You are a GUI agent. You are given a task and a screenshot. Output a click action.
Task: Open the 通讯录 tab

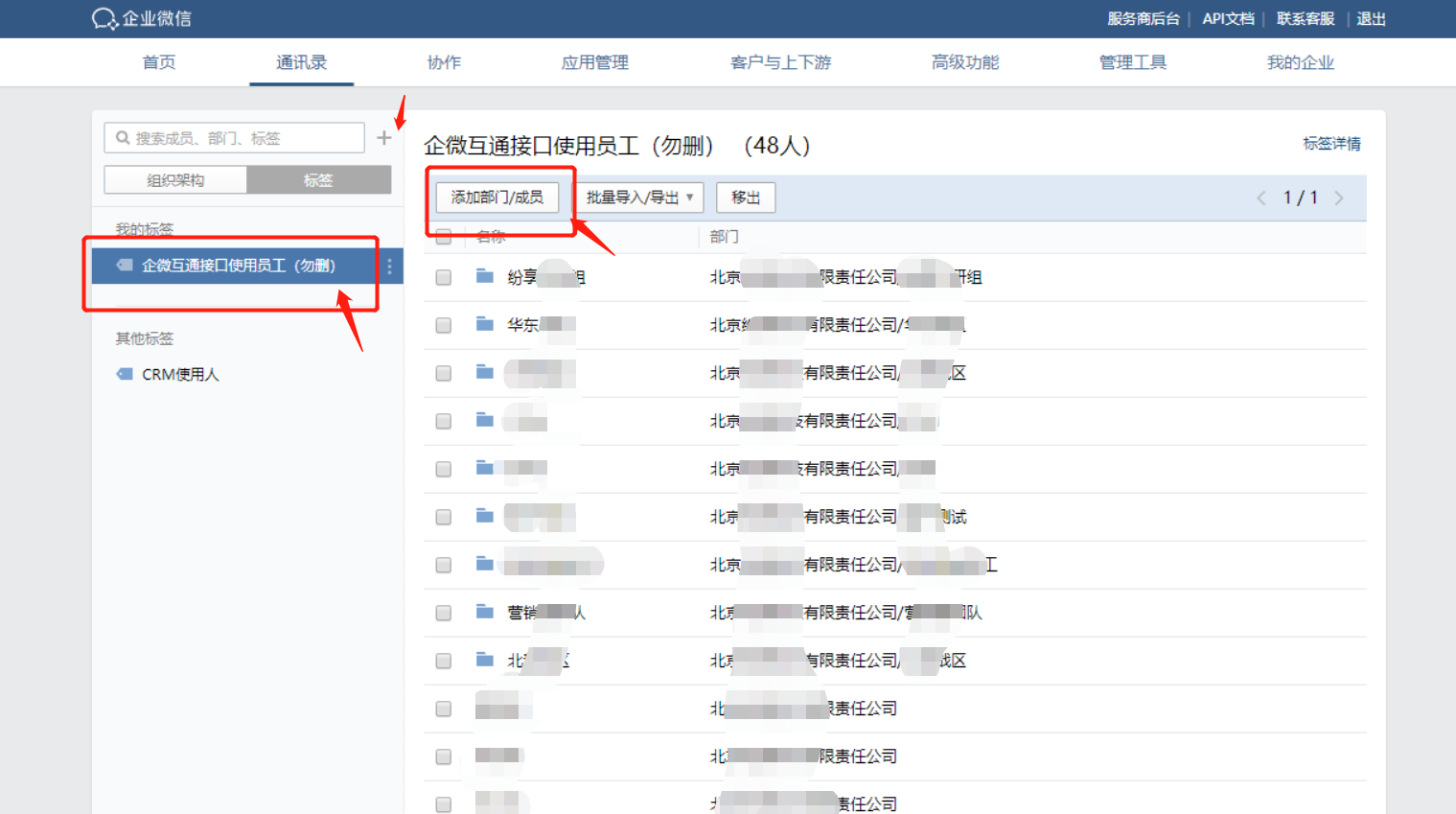click(301, 62)
